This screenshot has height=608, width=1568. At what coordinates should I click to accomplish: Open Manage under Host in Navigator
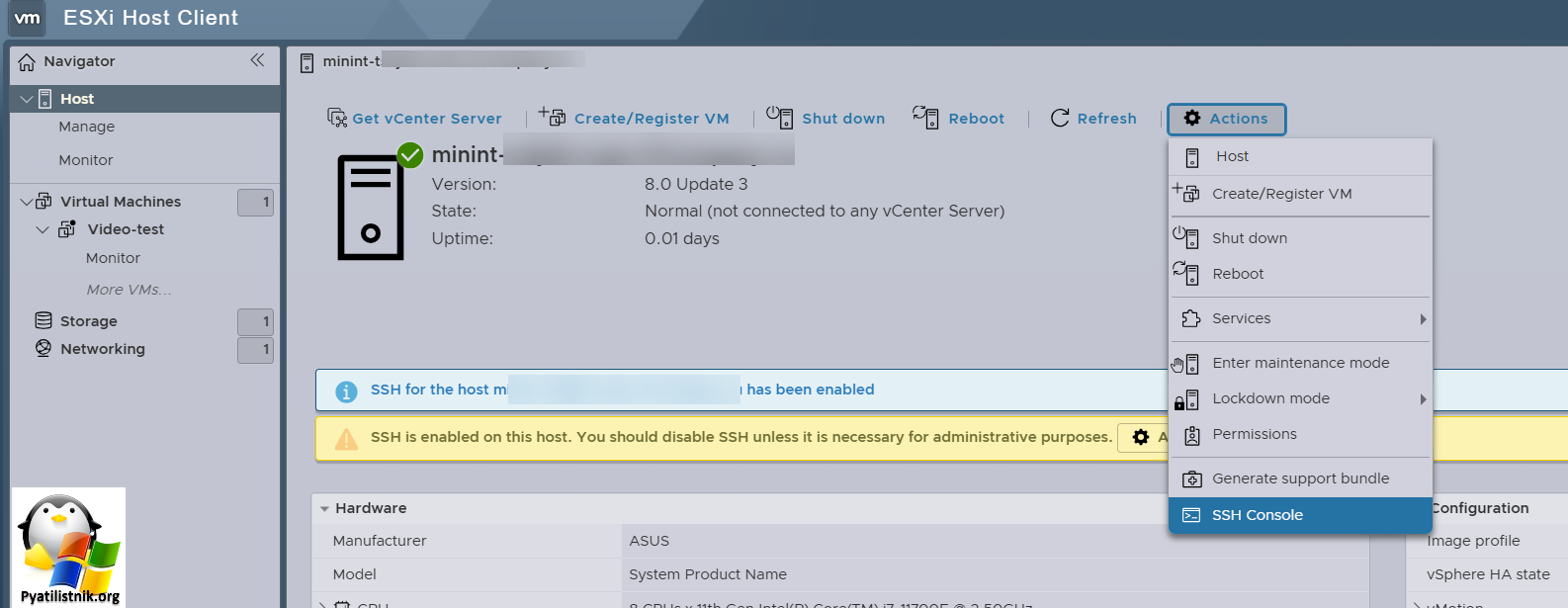(x=86, y=127)
